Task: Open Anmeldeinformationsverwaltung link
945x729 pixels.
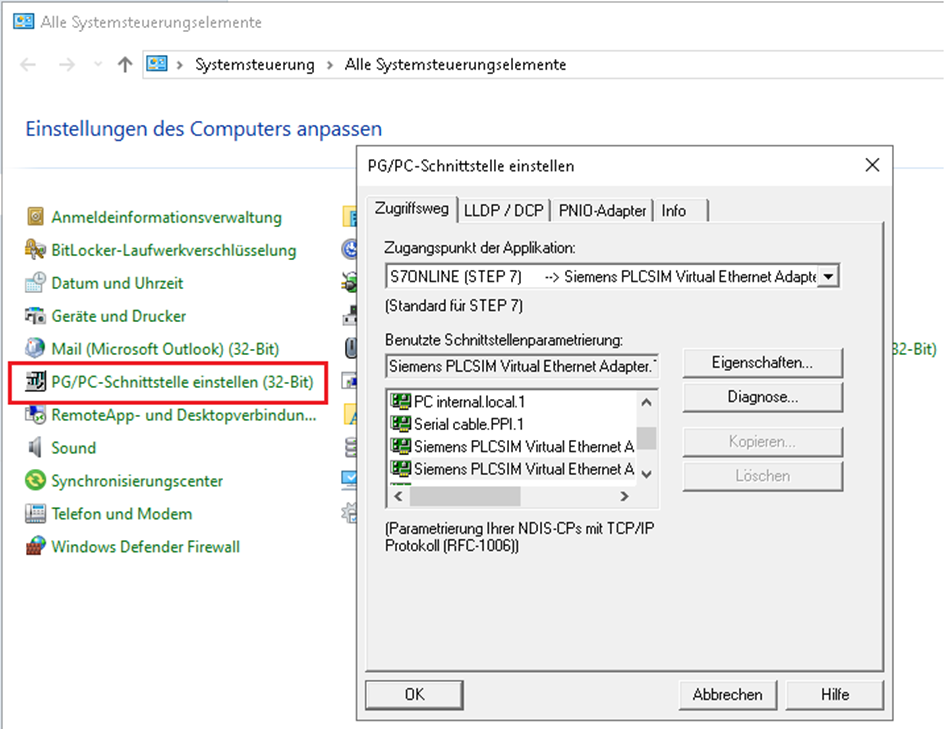Action: point(166,217)
